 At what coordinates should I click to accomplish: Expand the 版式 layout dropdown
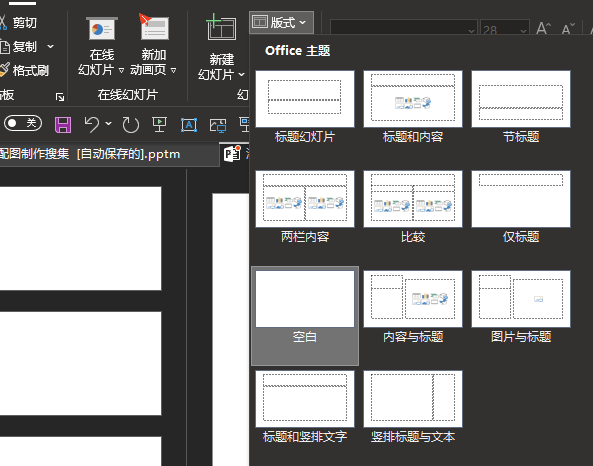[x=281, y=22]
